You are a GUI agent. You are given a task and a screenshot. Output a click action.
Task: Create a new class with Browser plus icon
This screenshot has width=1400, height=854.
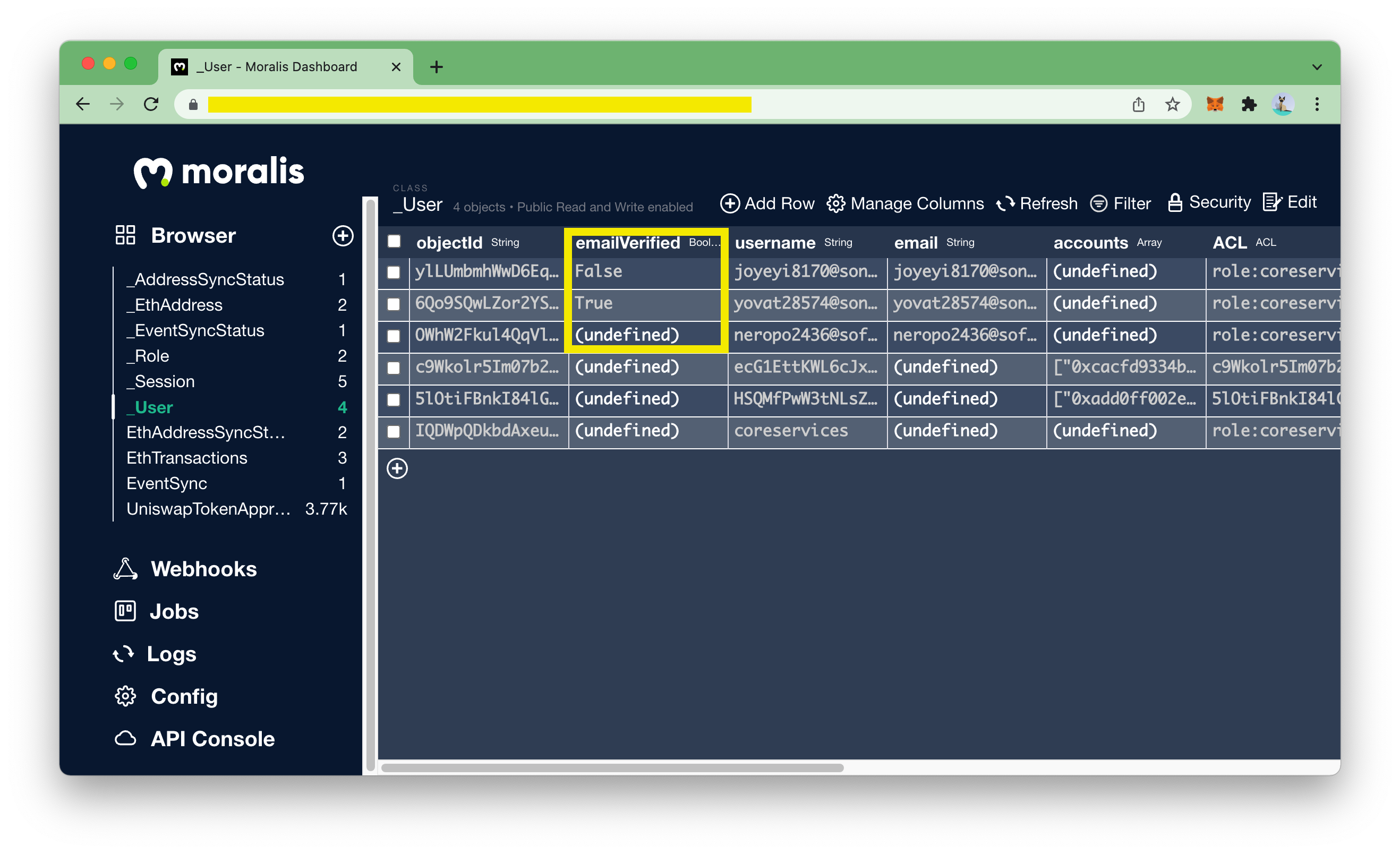tap(343, 236)
